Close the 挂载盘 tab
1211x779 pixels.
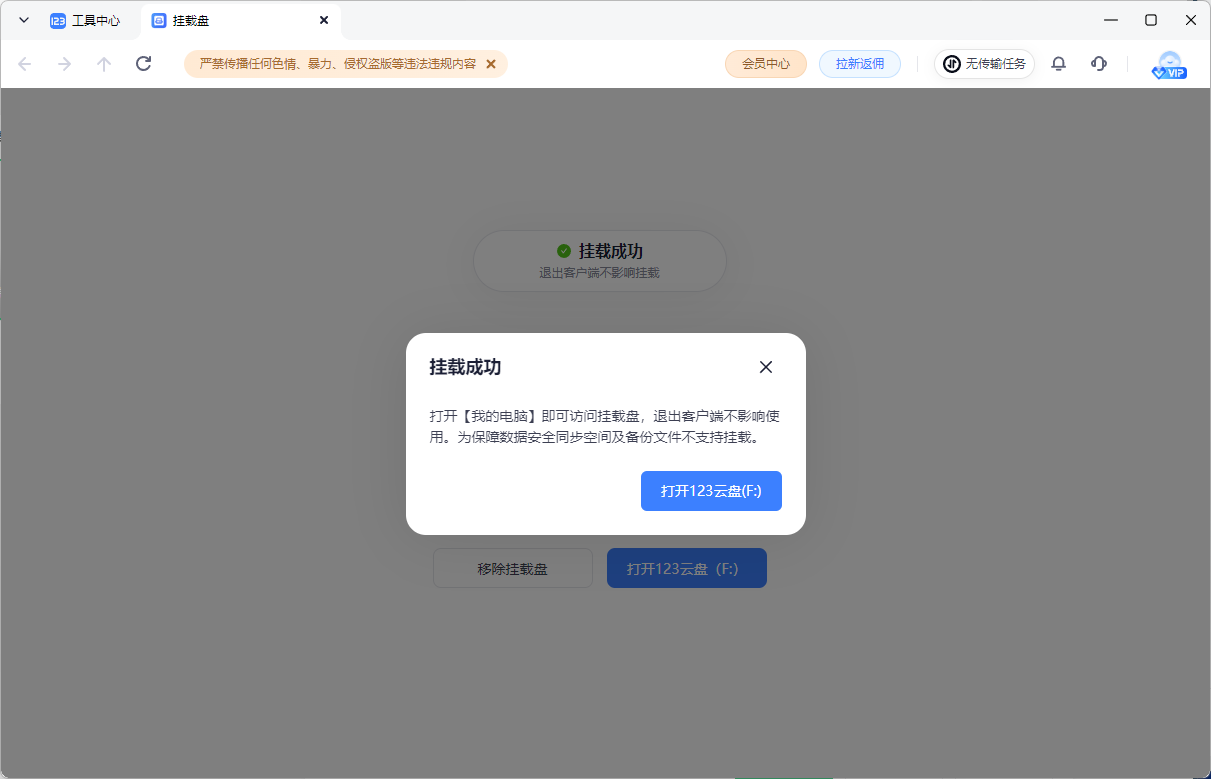click(324, 20)
